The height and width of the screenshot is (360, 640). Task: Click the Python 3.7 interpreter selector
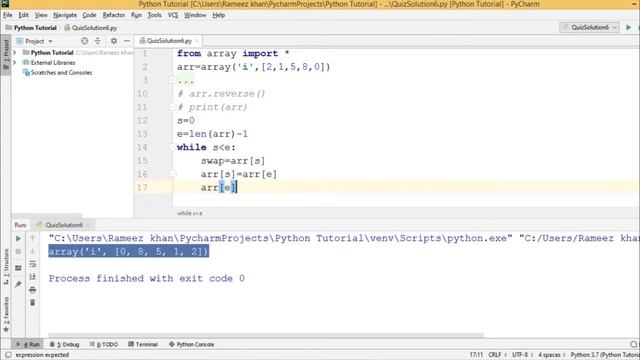tap(604, 355)
